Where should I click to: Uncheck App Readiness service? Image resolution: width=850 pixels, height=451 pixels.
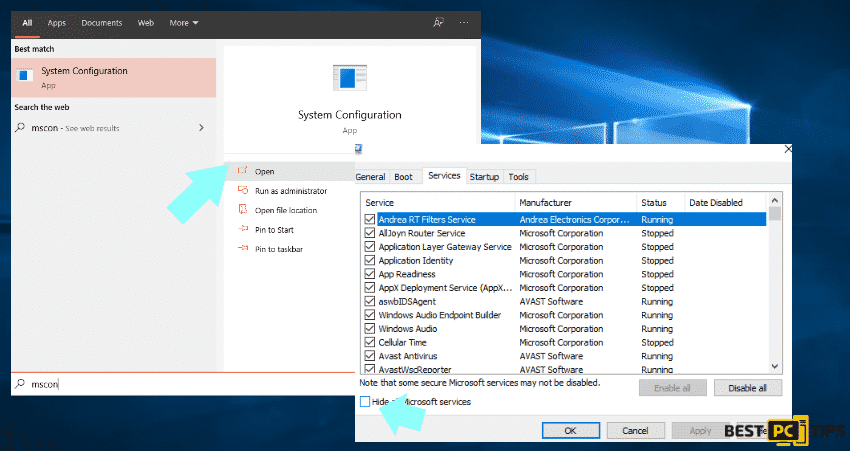[370, 274]
